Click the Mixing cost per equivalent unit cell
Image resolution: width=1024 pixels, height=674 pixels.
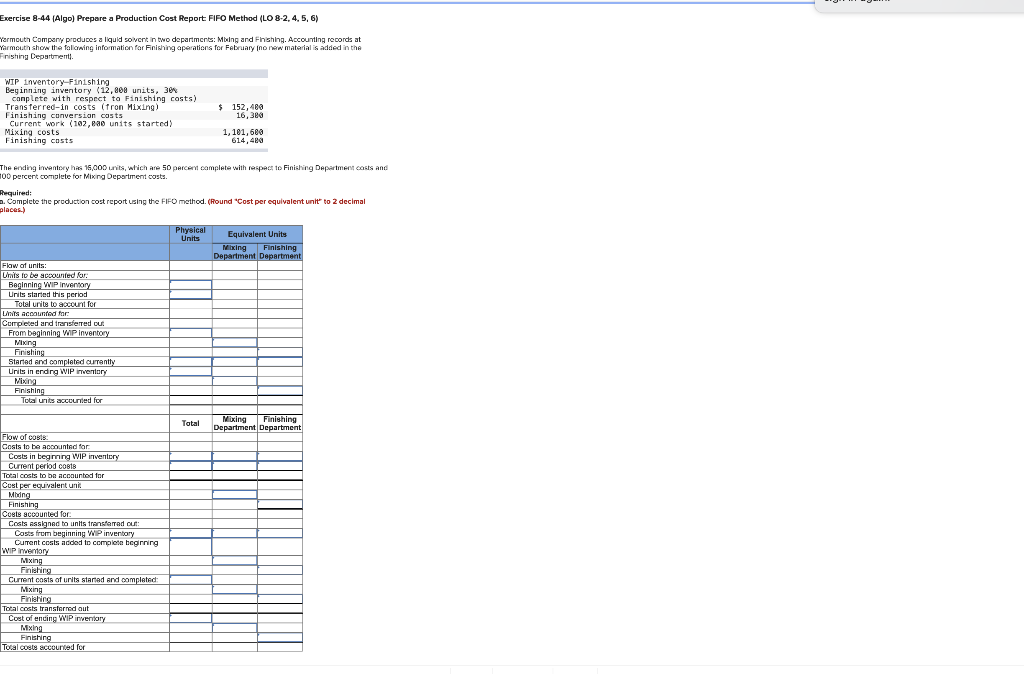(234, 495)
